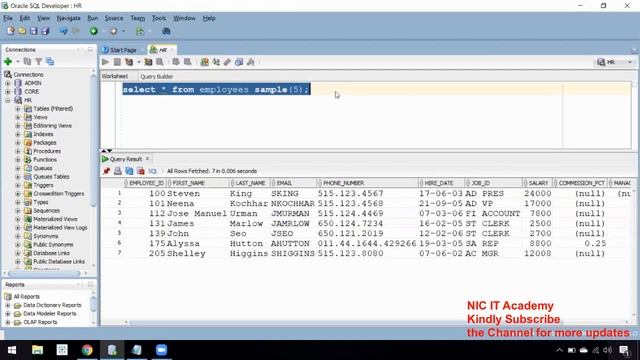Screen dimensions: 640x360
Task: Click the green Back navigation button
Action: [94, 31]
